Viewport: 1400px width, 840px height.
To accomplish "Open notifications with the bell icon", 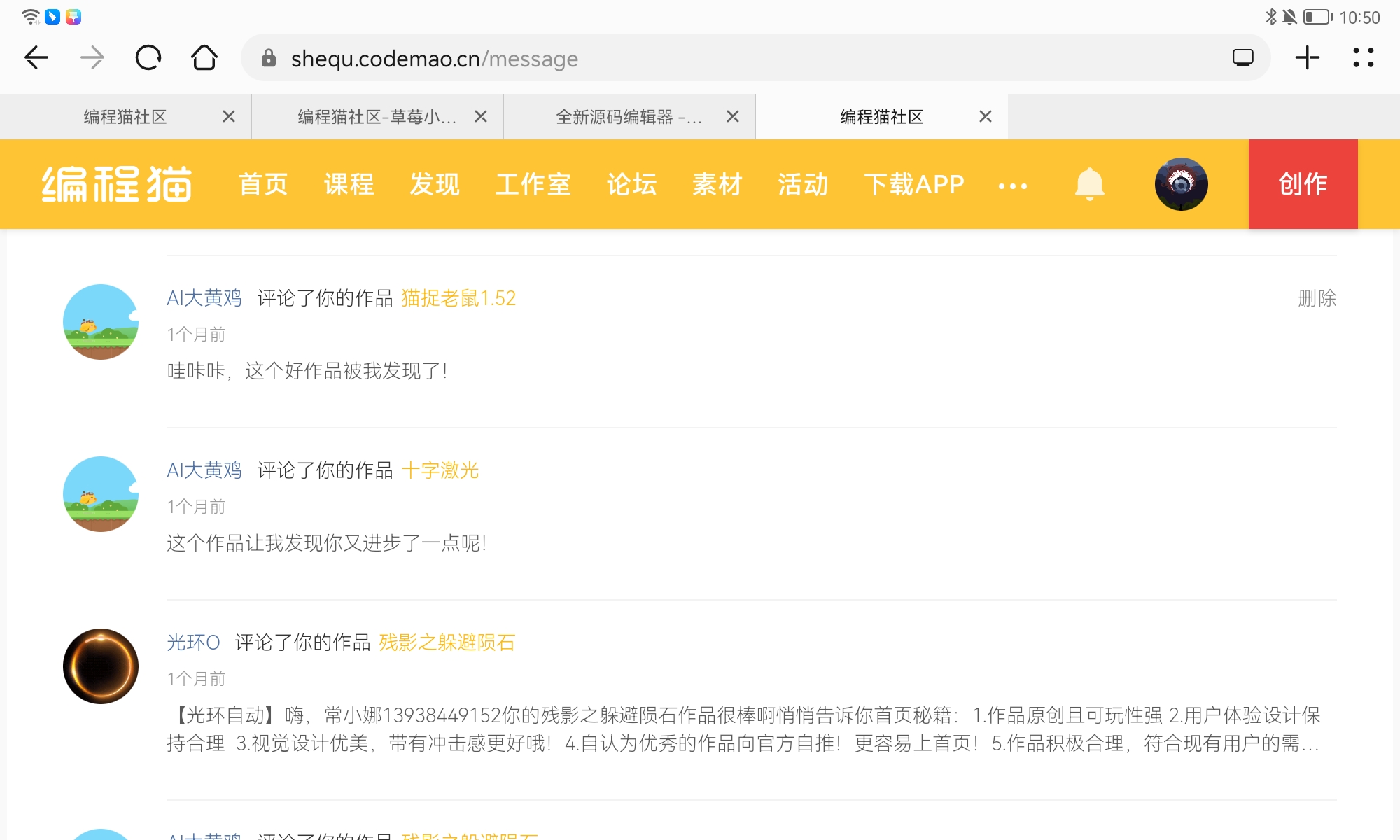I will [1090, 184].
